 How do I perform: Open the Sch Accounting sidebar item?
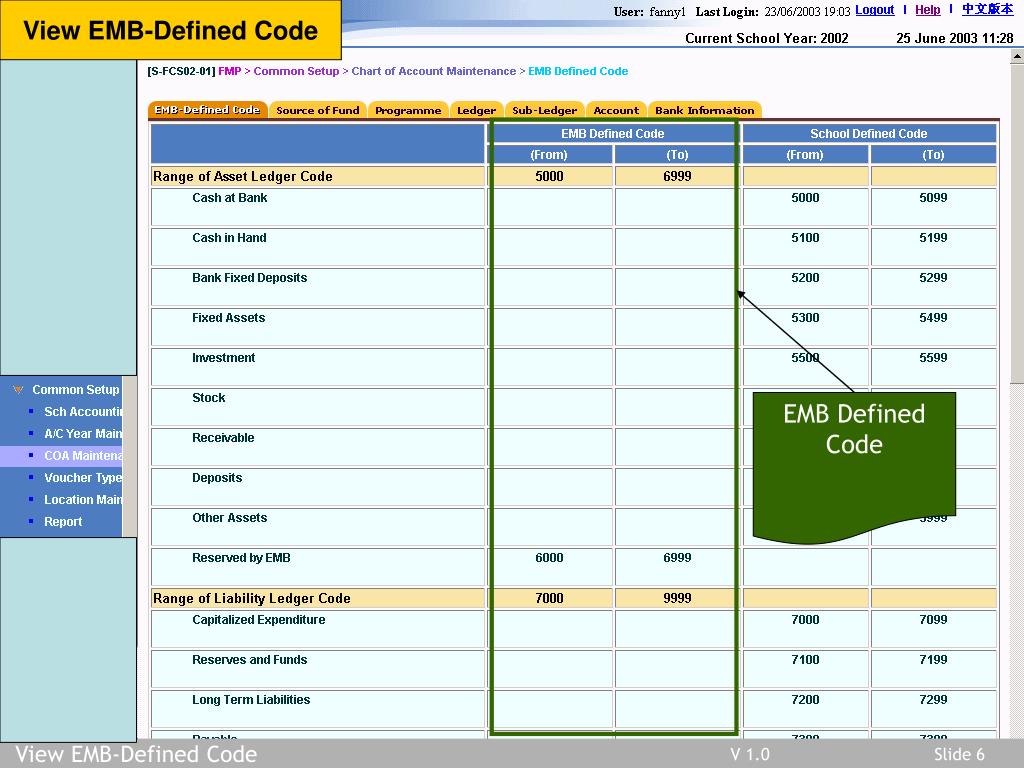coord(82,412)
